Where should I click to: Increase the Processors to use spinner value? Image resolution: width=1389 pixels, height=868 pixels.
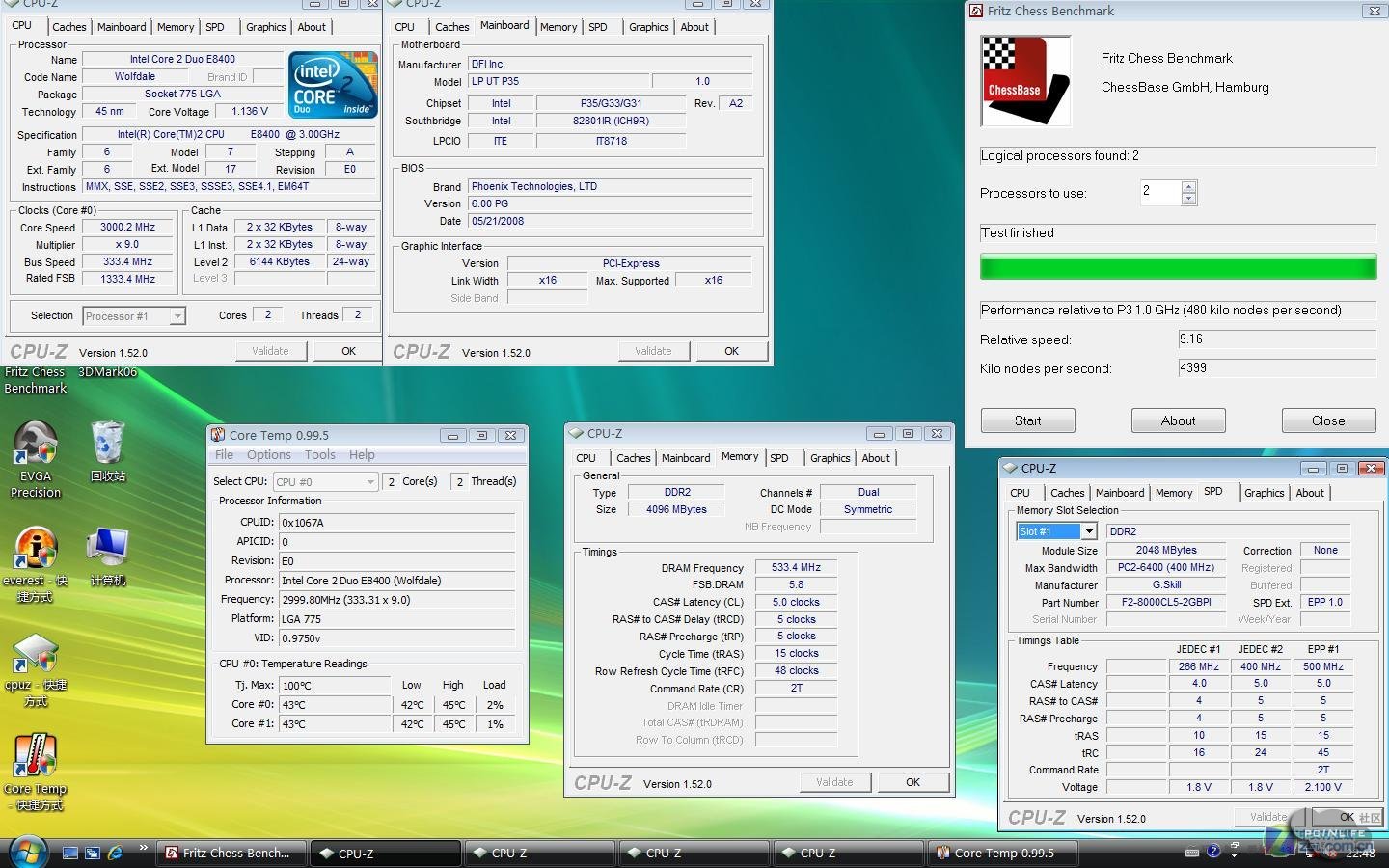(x=1188, y=187)
